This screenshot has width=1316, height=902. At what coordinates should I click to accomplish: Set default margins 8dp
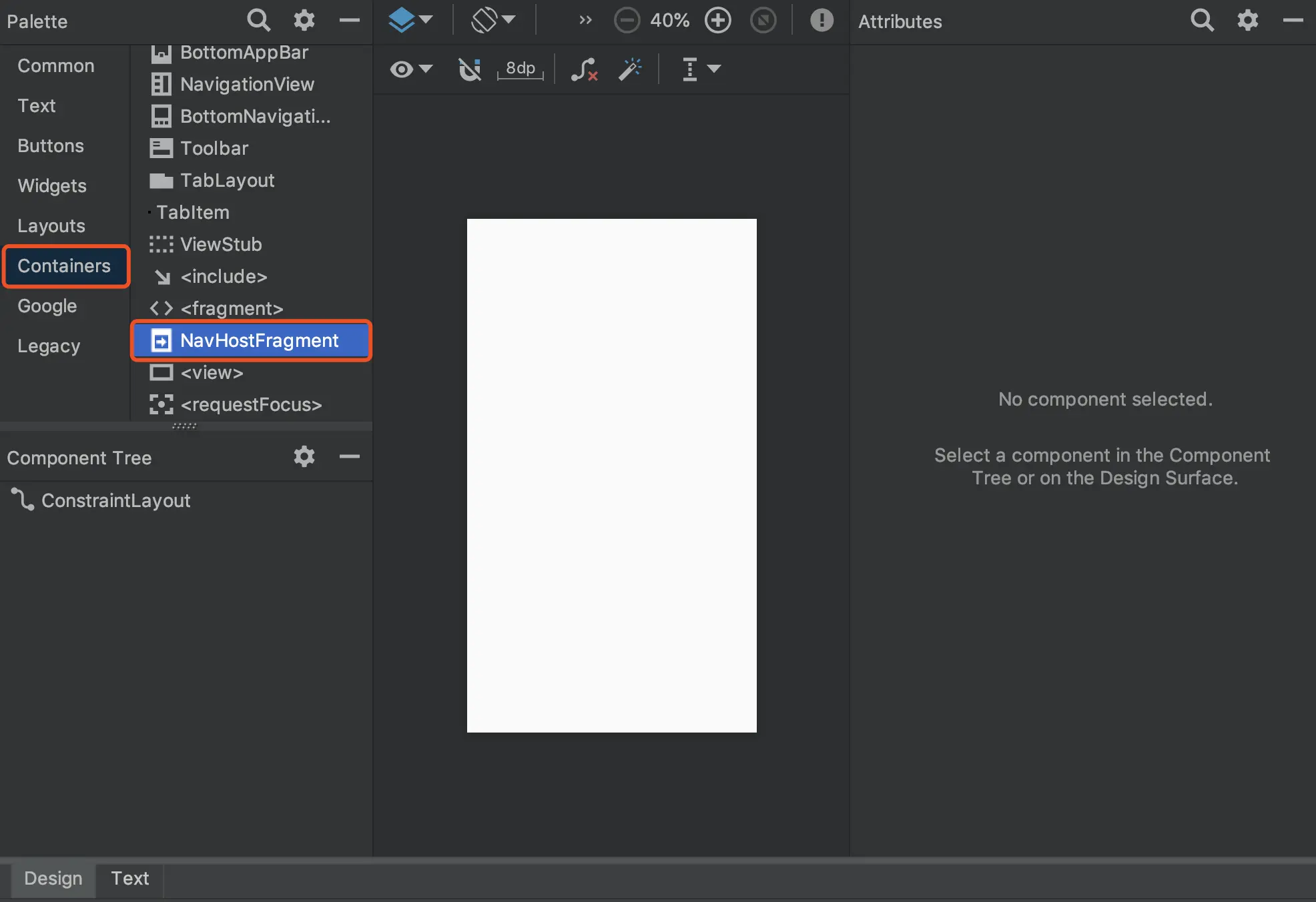(x=520, y=69)
